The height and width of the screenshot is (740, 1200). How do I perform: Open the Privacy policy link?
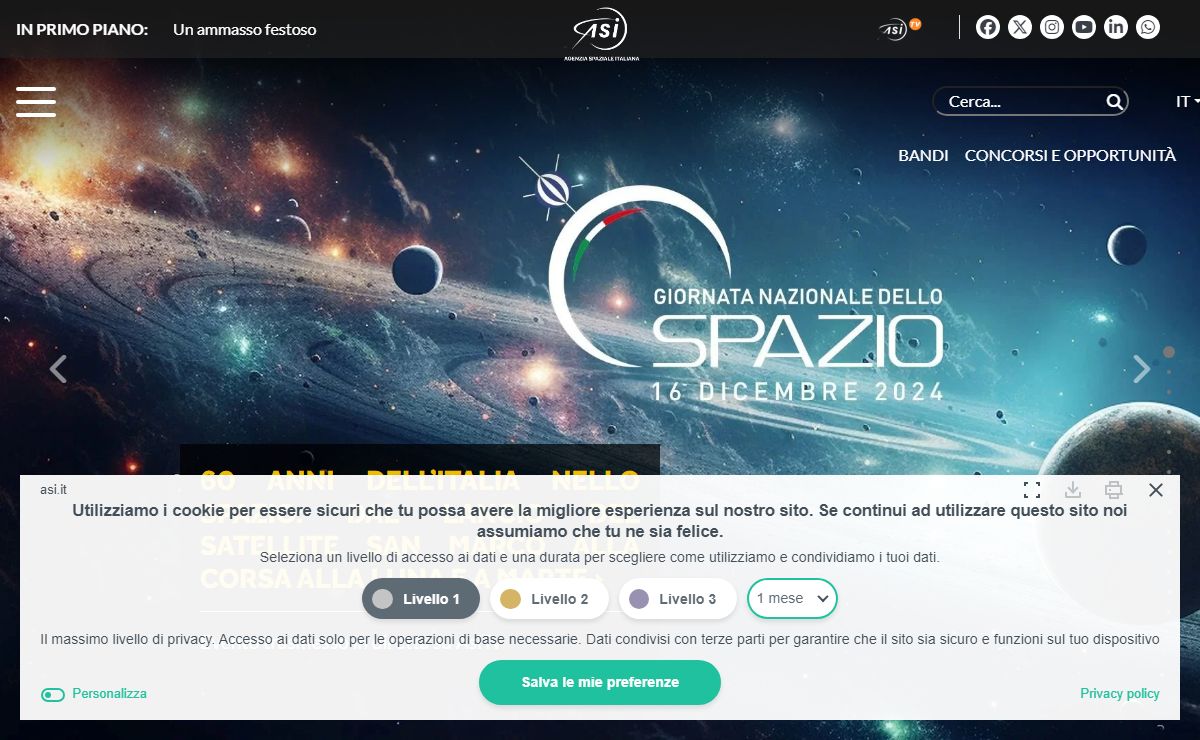(x=1120, y=693)
